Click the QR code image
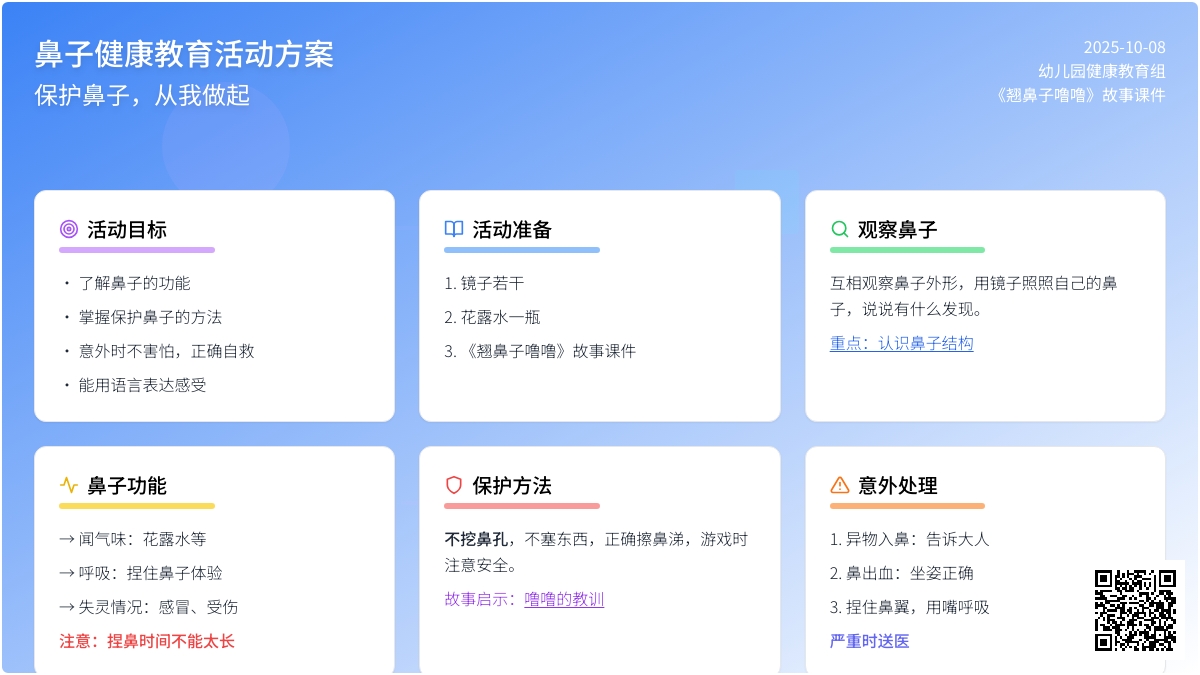The height and width of the screenshot is (675, 1200). [1135, 610]
